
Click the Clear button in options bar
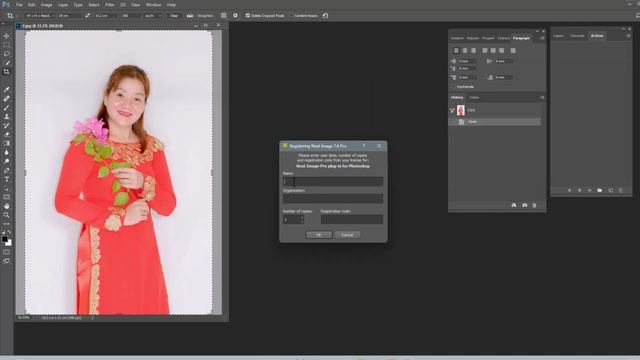(174, 16)
